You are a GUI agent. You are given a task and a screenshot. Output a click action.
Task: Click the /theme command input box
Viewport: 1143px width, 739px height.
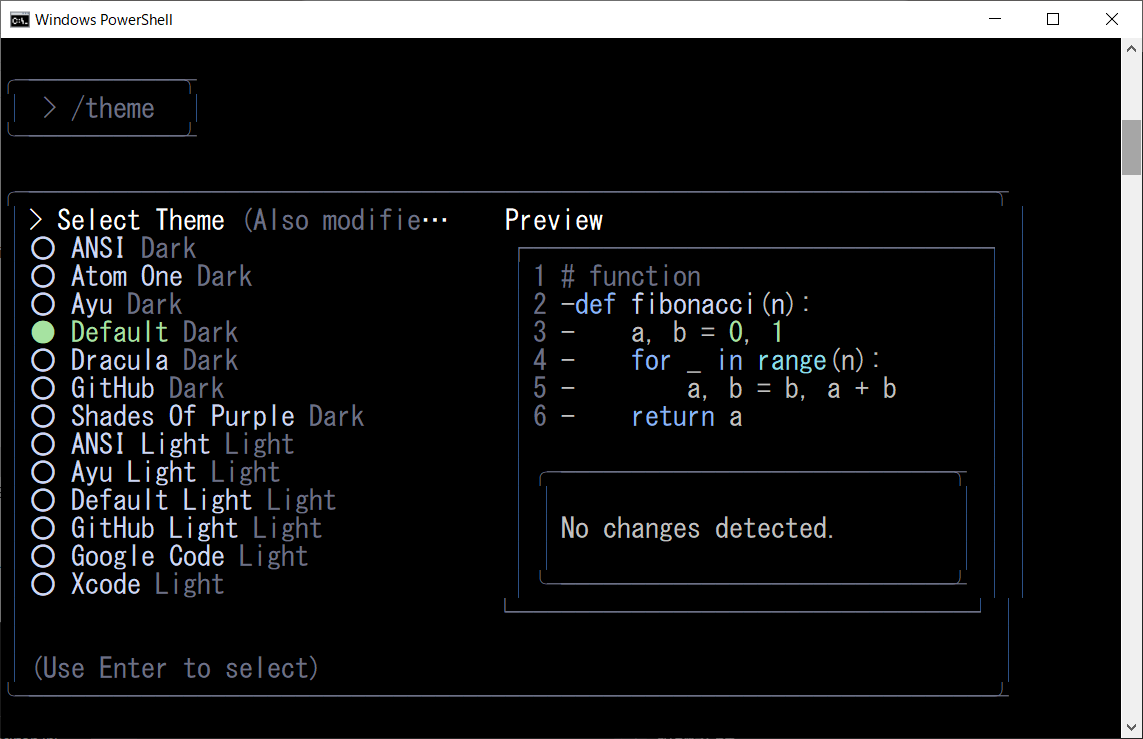point(102,109)
